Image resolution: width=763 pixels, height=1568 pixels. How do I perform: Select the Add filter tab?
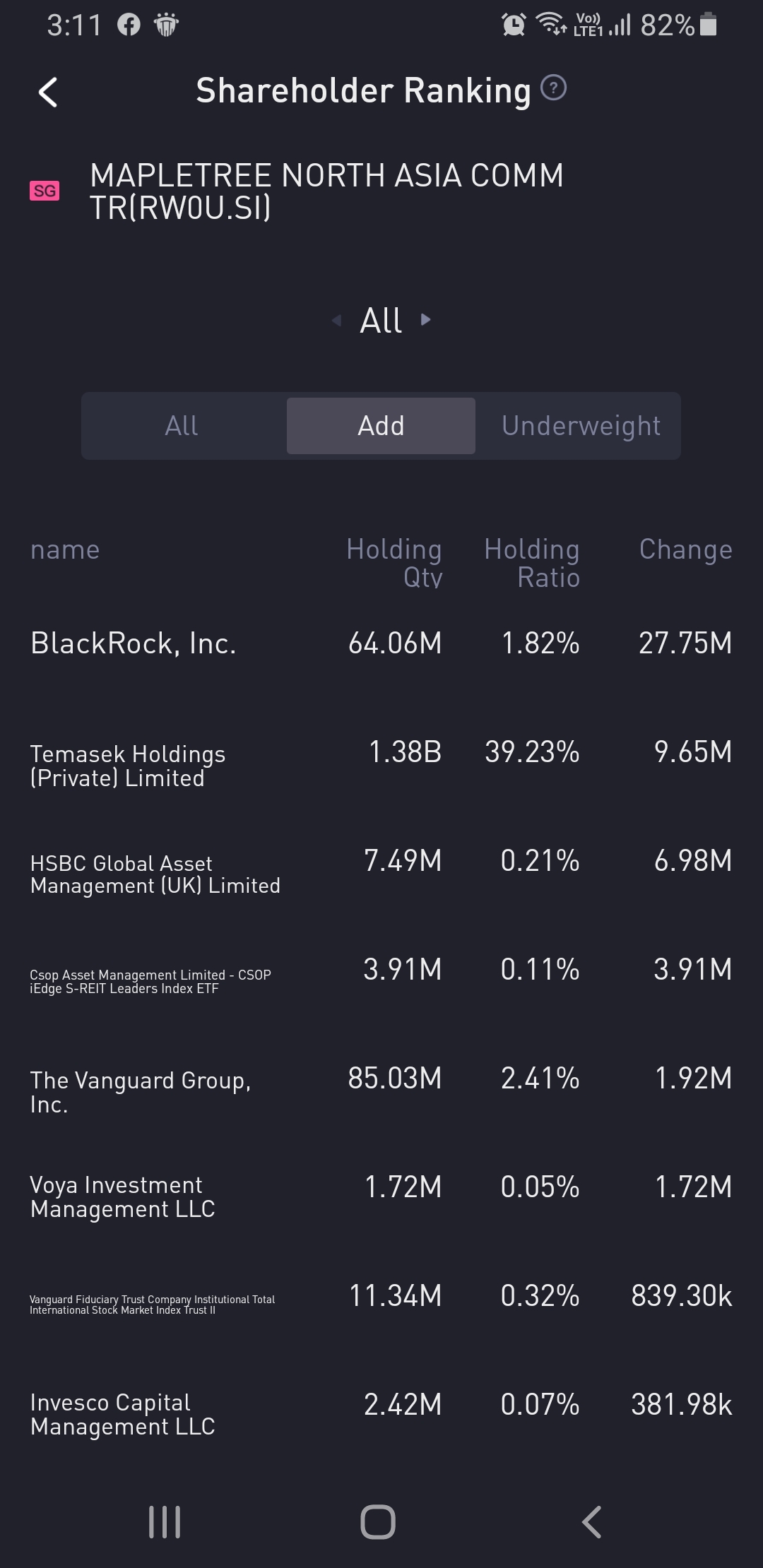[381, 426]
